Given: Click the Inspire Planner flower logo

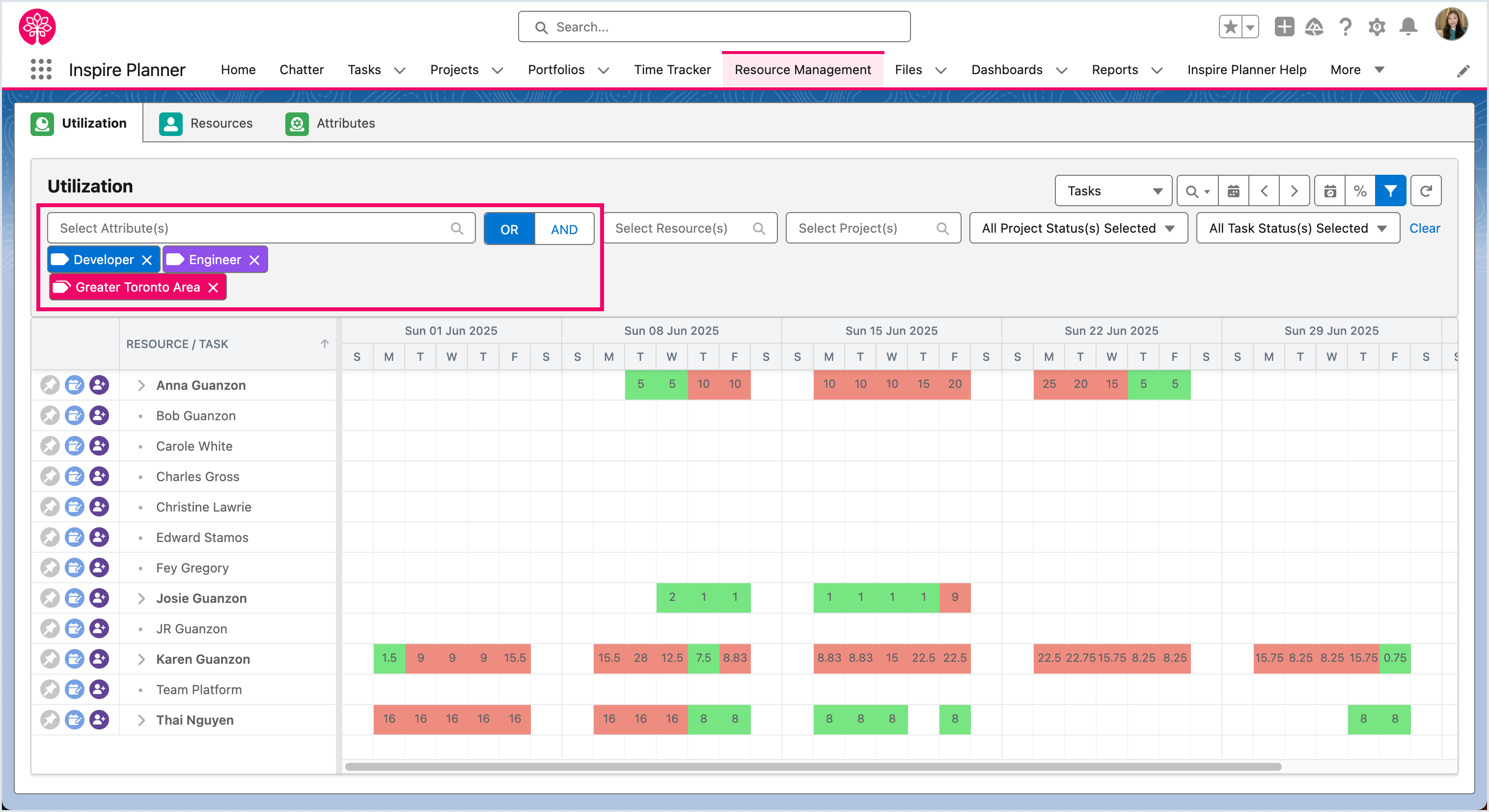Looking at the screenshot, I should click(x=38, y=27).
